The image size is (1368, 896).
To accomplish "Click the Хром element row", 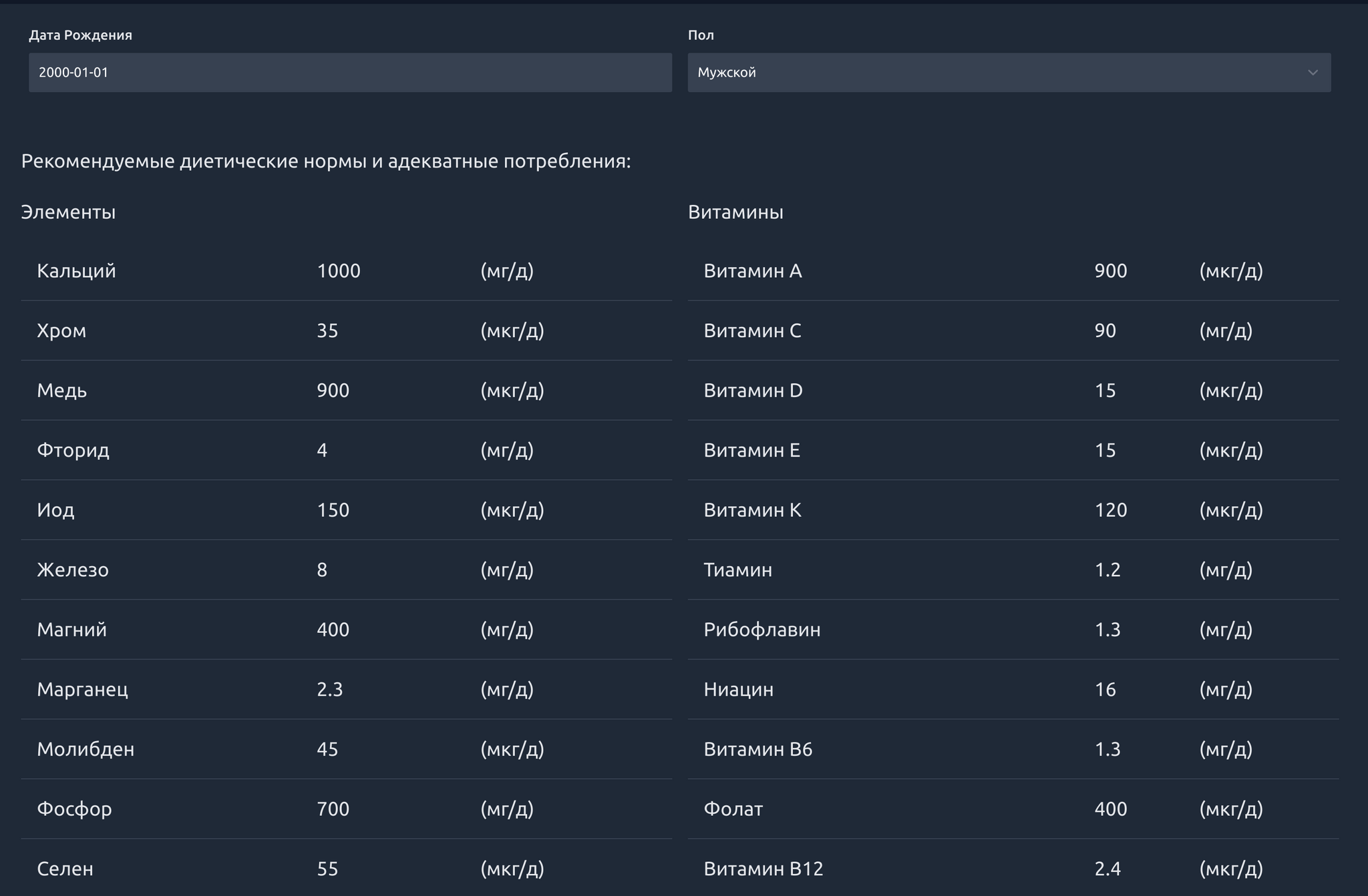I will [61, 330].
